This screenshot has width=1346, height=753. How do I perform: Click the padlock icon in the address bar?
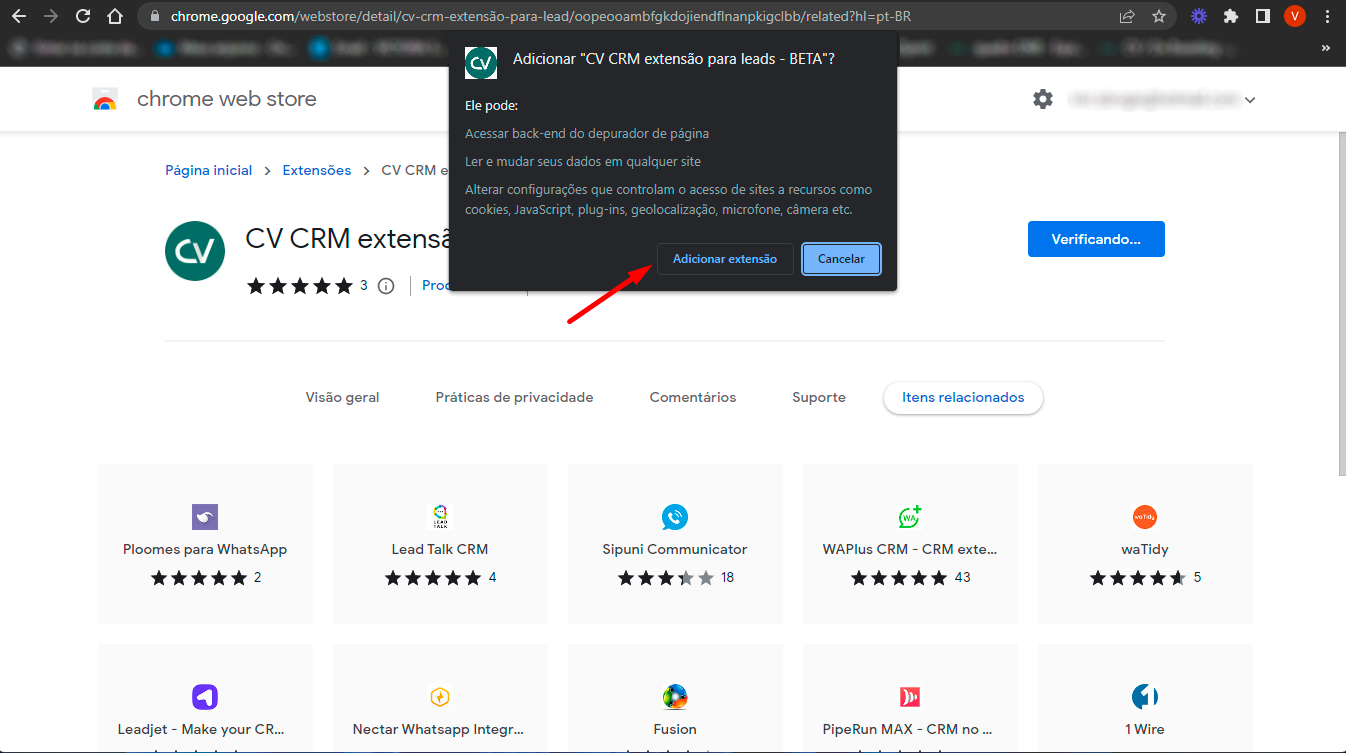coord(154,17)
